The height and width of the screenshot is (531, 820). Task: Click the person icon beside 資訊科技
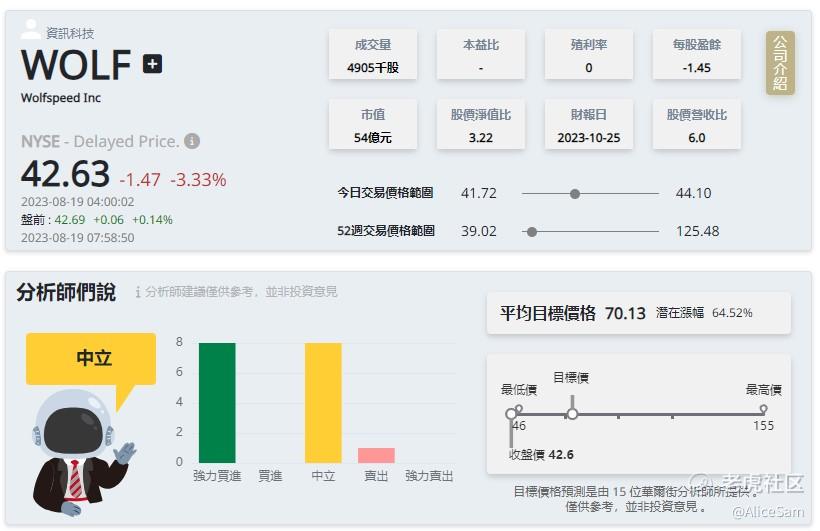30,29
